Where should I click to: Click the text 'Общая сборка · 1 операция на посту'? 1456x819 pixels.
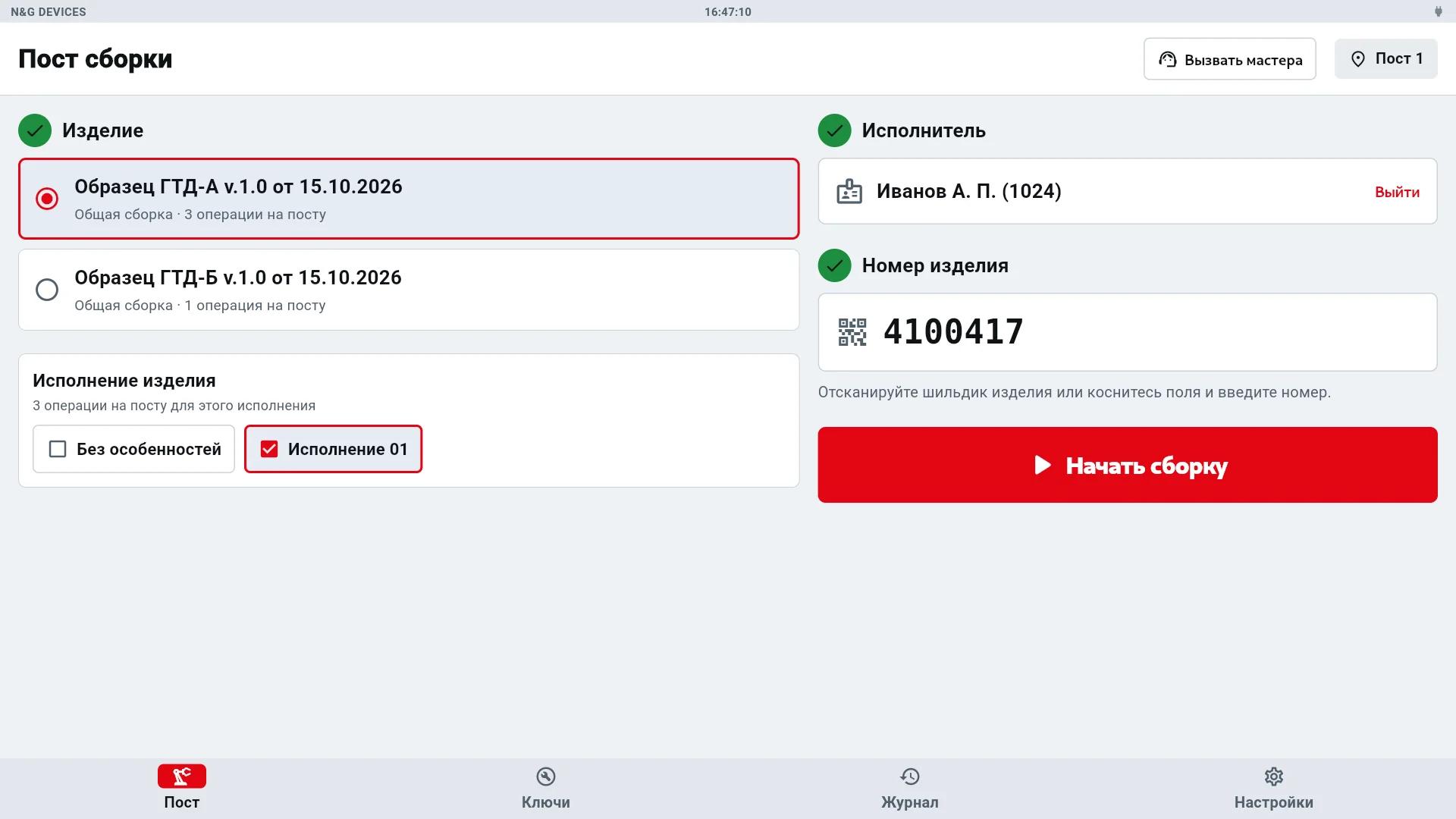click(200, 306)
